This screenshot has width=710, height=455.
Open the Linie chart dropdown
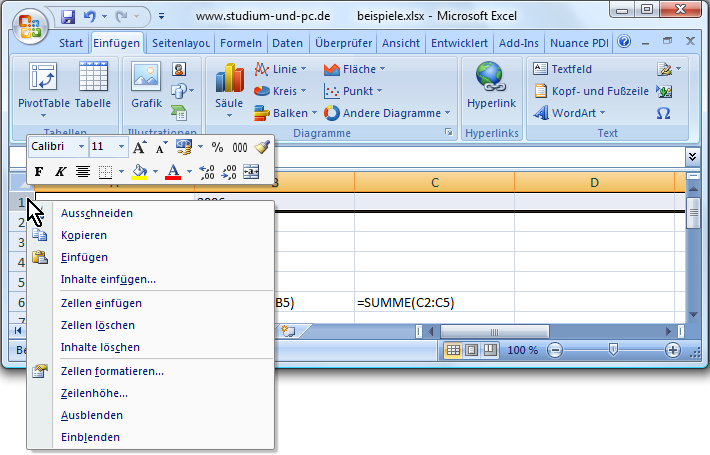click(303, 69)
